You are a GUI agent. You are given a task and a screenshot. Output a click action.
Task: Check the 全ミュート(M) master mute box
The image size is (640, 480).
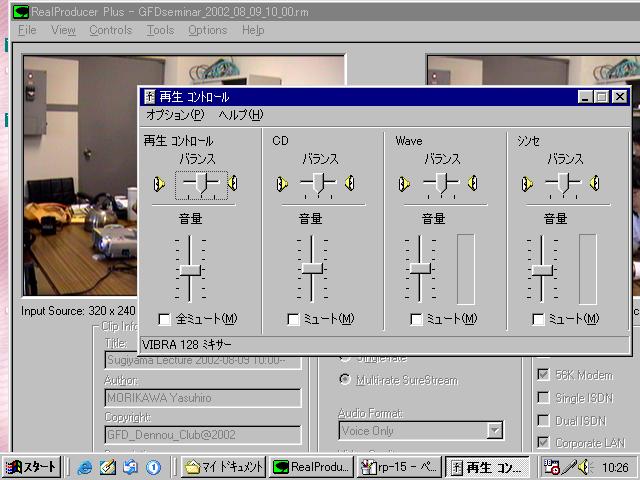tap(164, 319)
